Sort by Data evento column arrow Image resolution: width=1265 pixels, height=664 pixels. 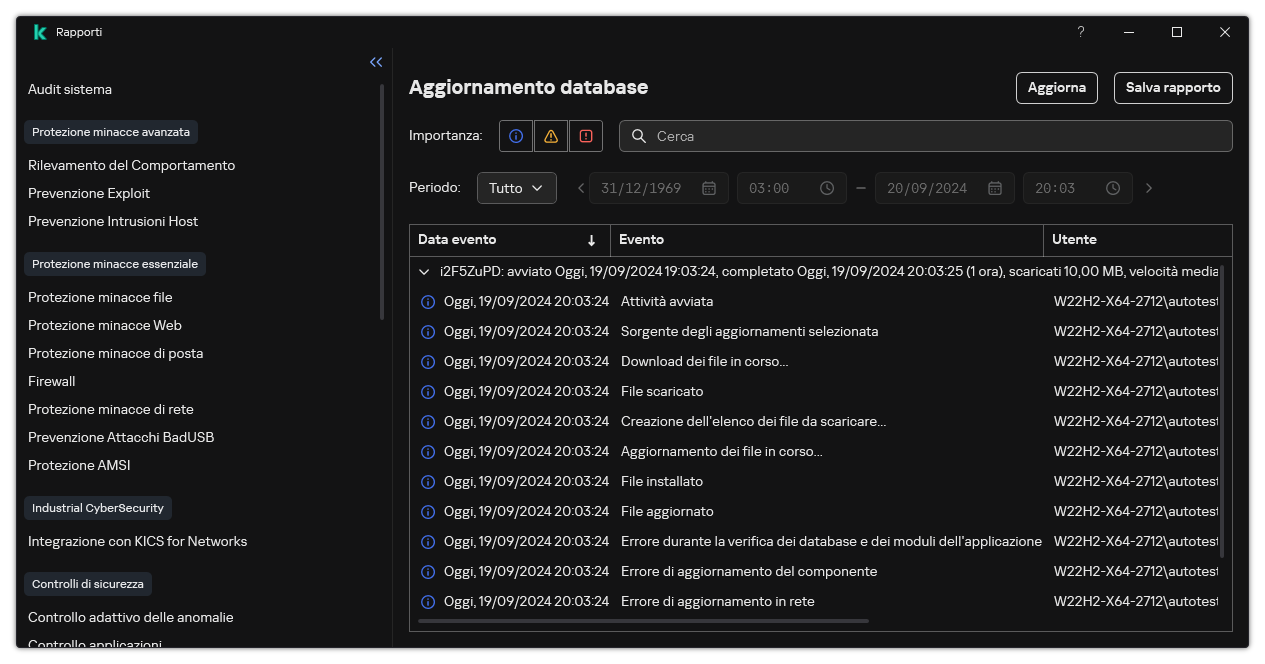click(591, 240)
